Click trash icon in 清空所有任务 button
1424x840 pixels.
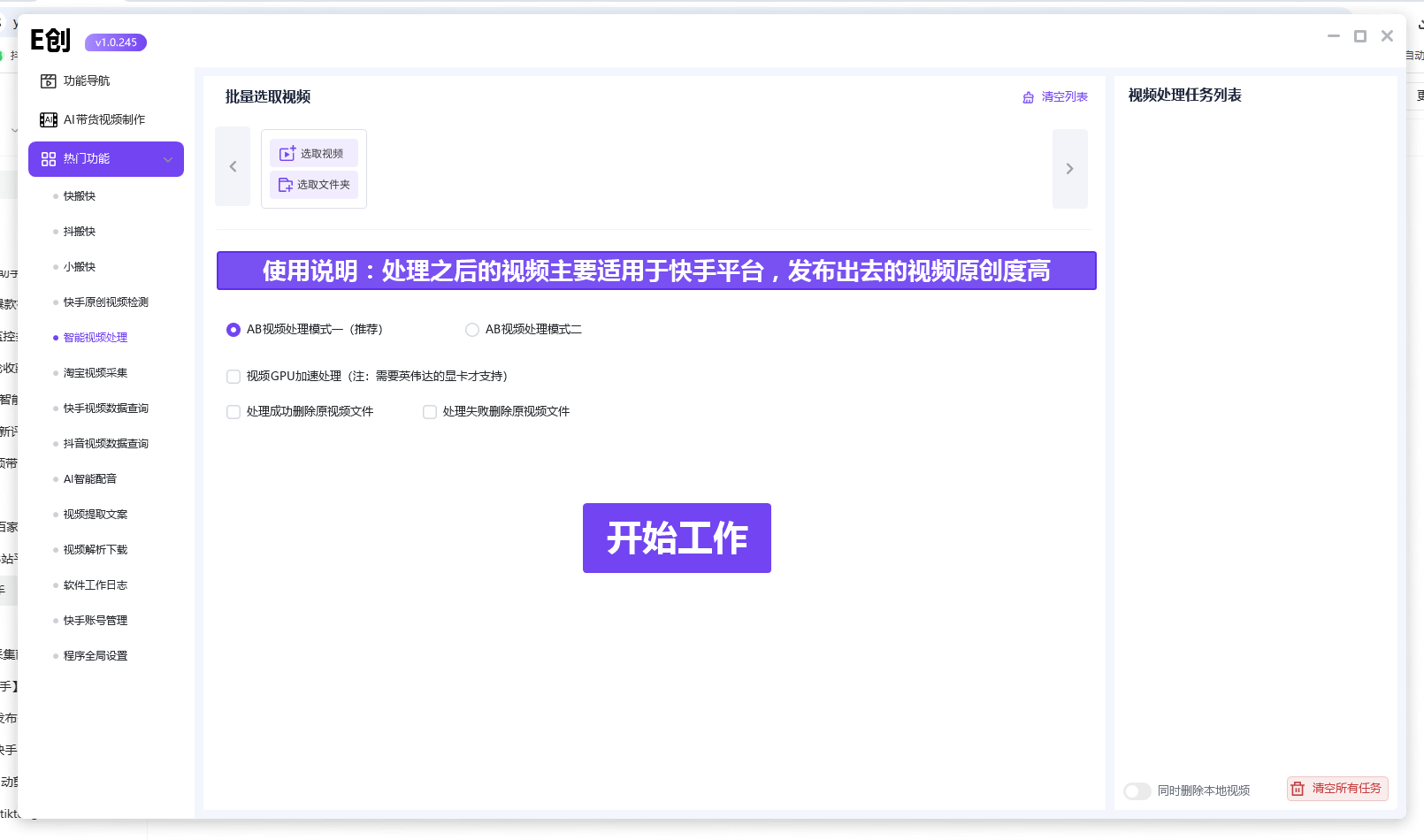click(x=1298, y=789)
